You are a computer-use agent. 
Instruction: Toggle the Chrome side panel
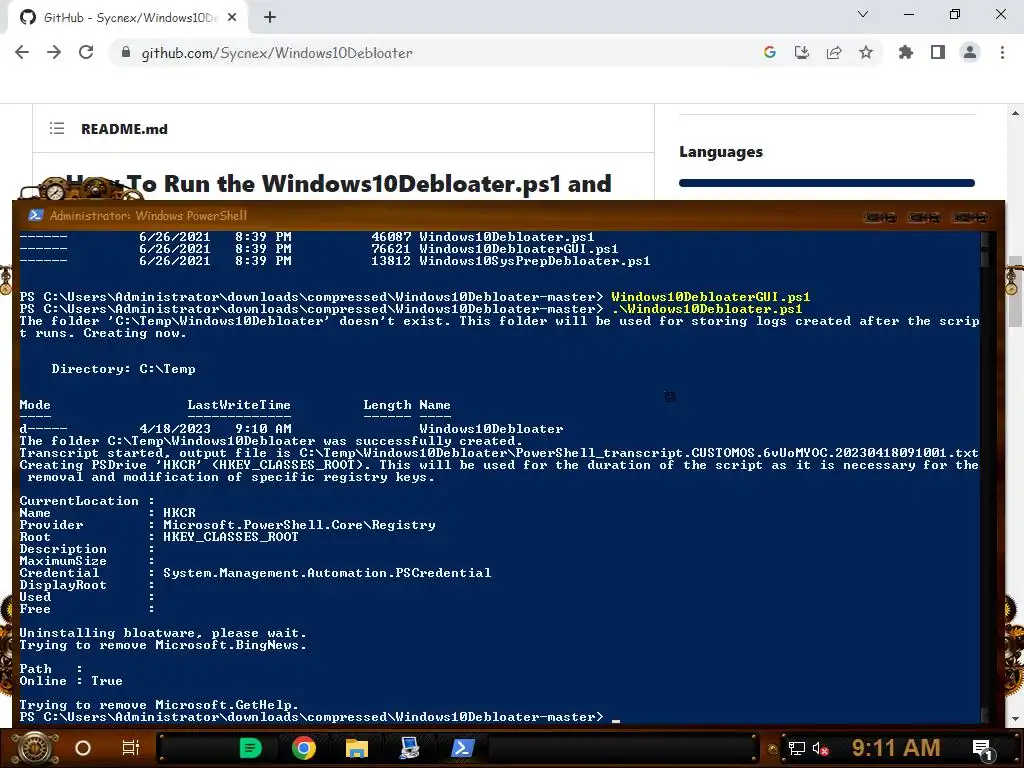click(x=938, y=52)
